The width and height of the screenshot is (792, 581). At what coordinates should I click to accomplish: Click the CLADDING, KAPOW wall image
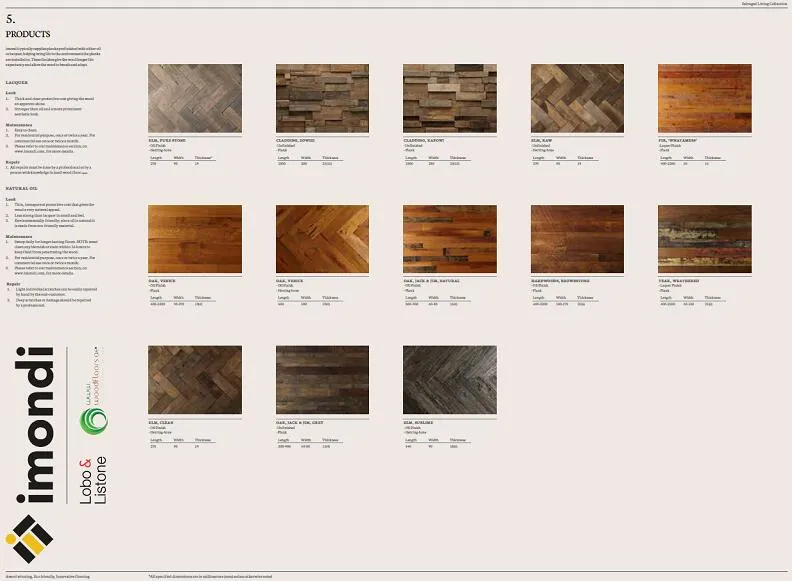[x=450, y=98]
